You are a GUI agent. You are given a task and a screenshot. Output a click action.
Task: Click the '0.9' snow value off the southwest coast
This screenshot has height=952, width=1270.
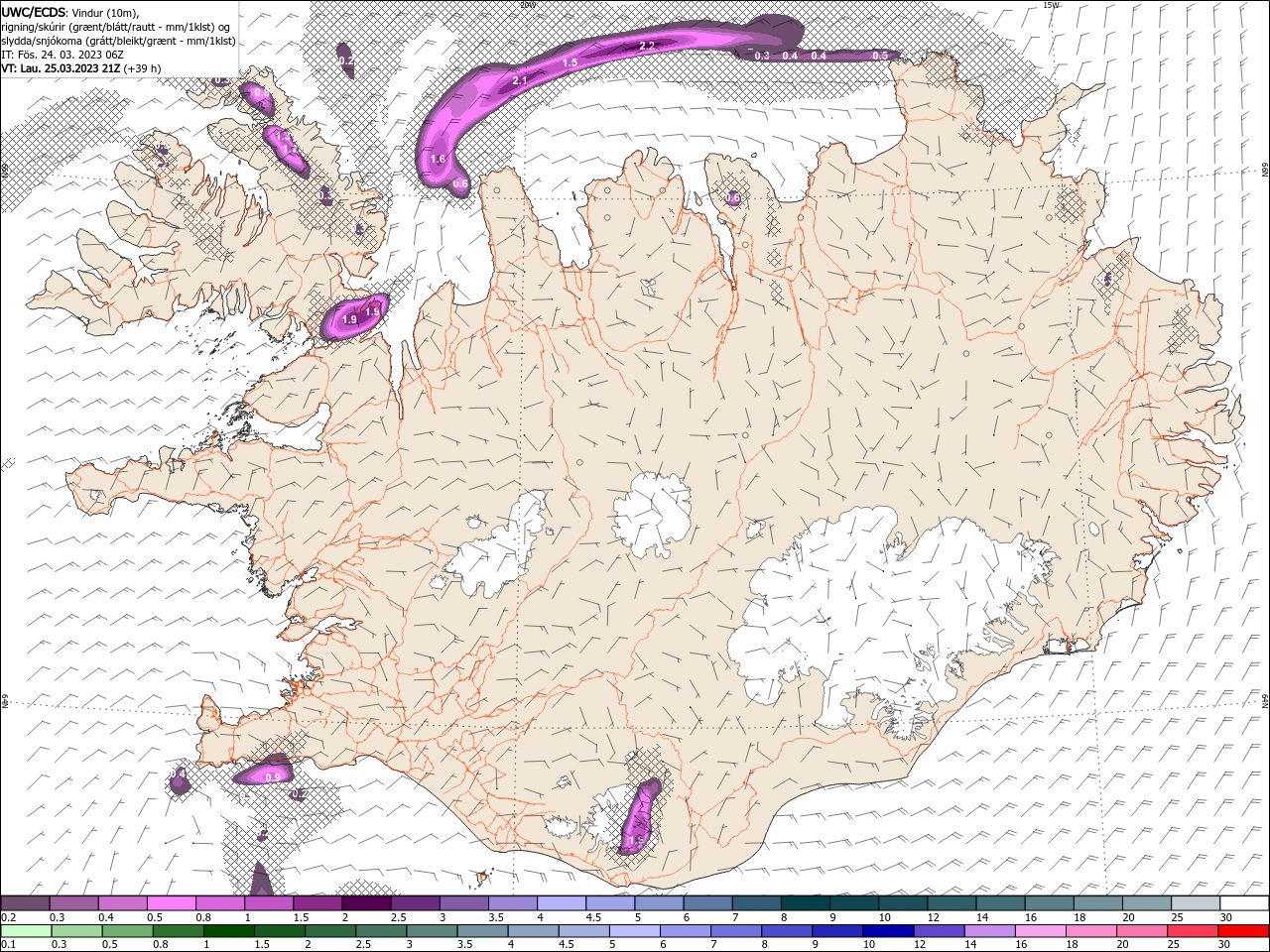point(273,776)
